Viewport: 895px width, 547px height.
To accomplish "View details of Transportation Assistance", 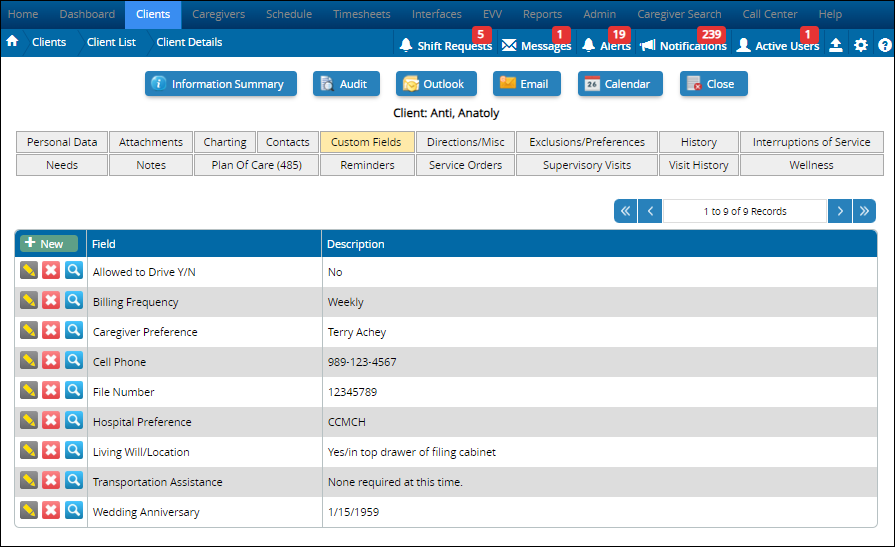I will pos(74,480).
